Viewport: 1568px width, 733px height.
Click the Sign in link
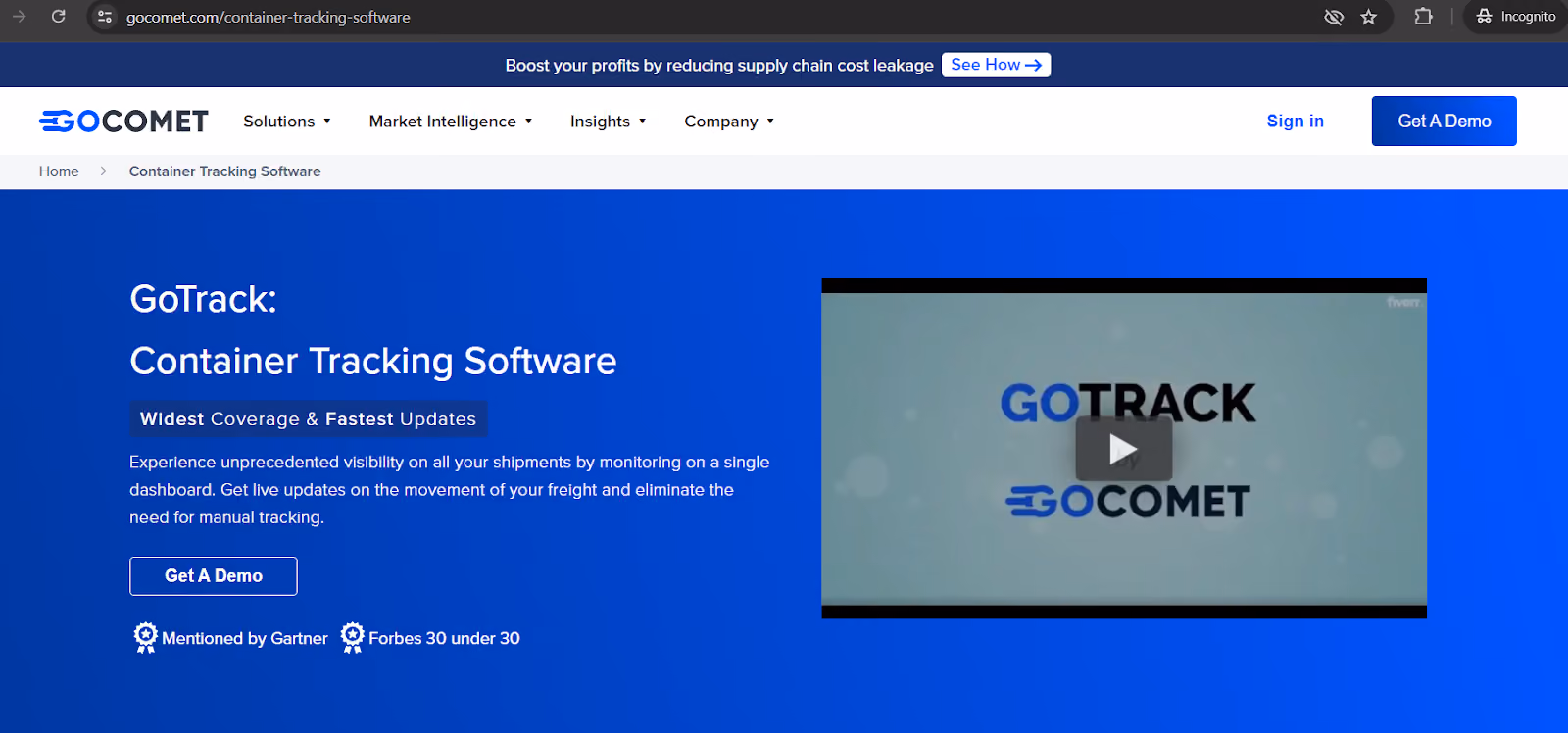[1295, 121]
